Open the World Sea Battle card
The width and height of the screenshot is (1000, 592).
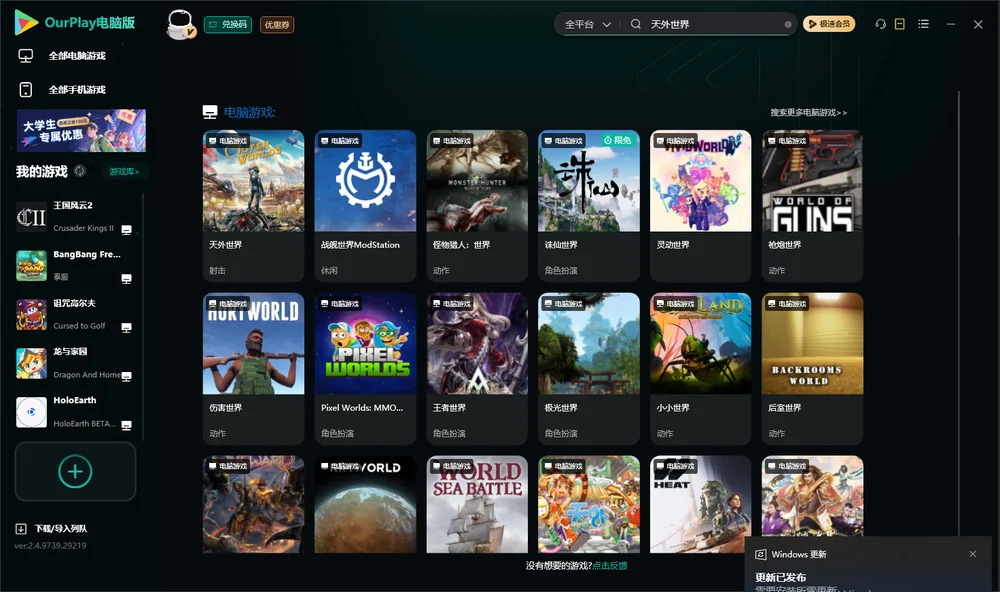pyautogui.click(x=477, y=504)
